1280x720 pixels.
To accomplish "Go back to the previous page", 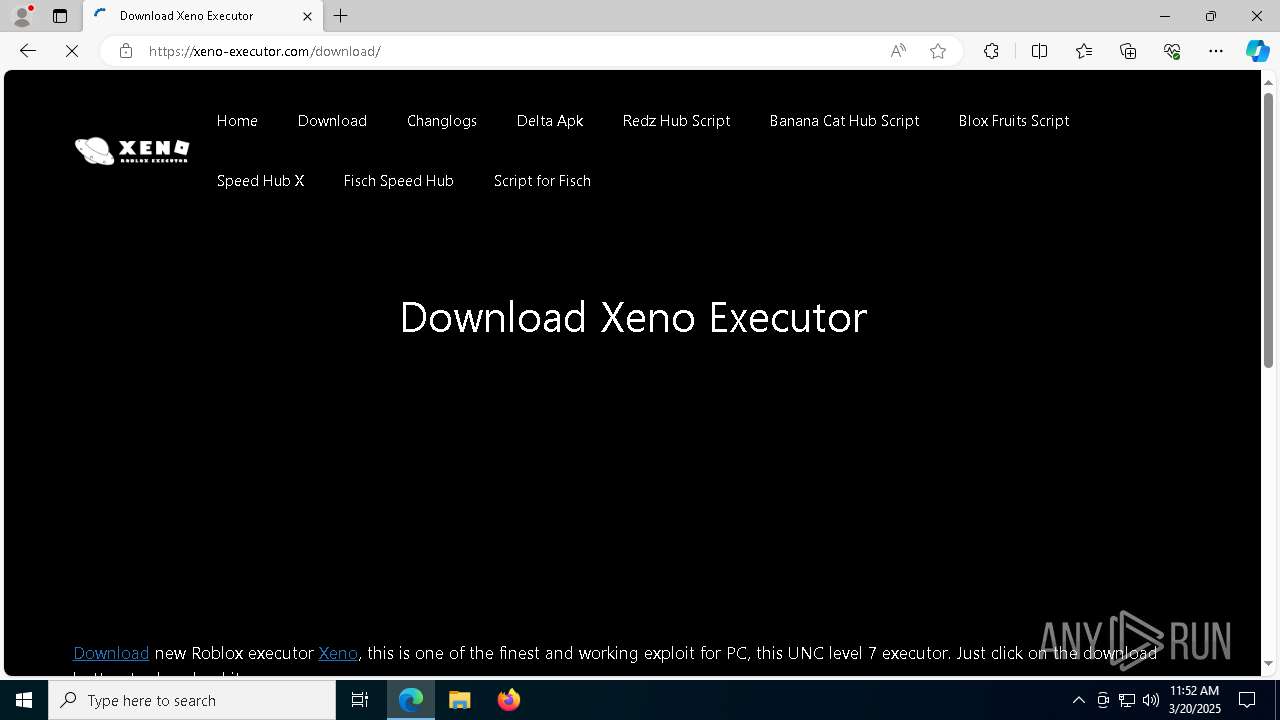I will pyautogui.click(x=28, y=51).
